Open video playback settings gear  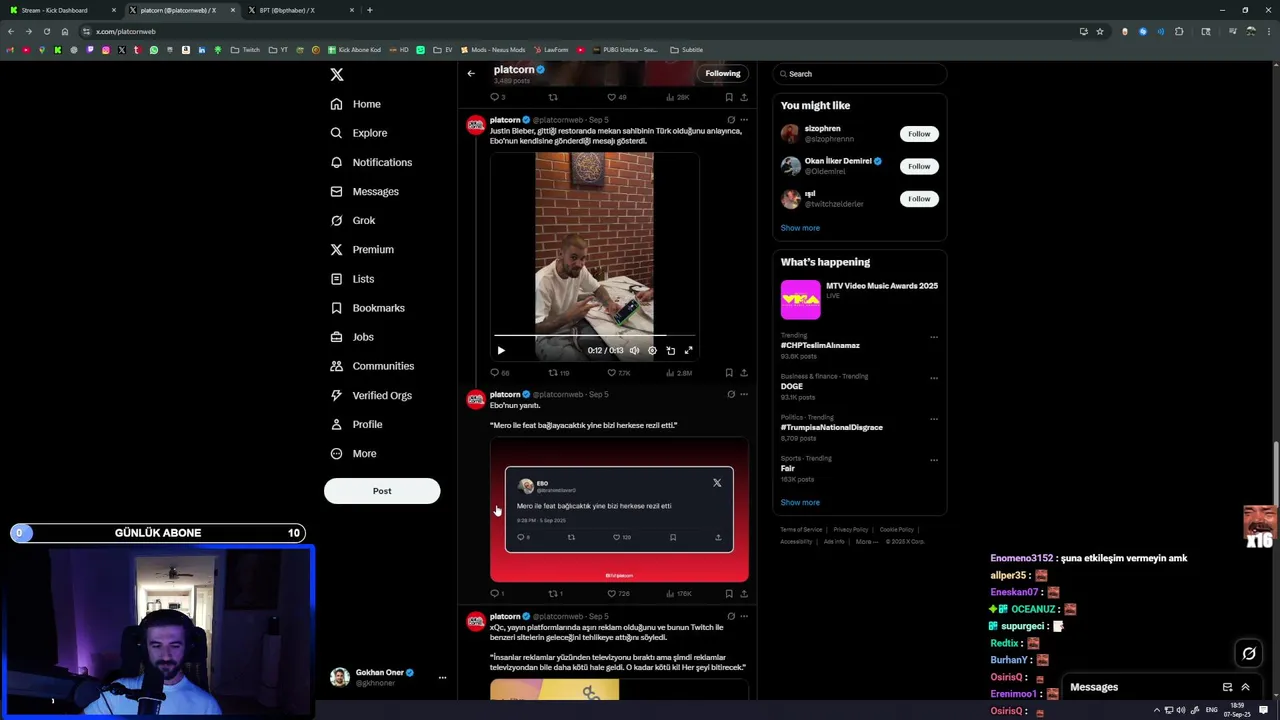pyautogui.click(x=652, y=351)
